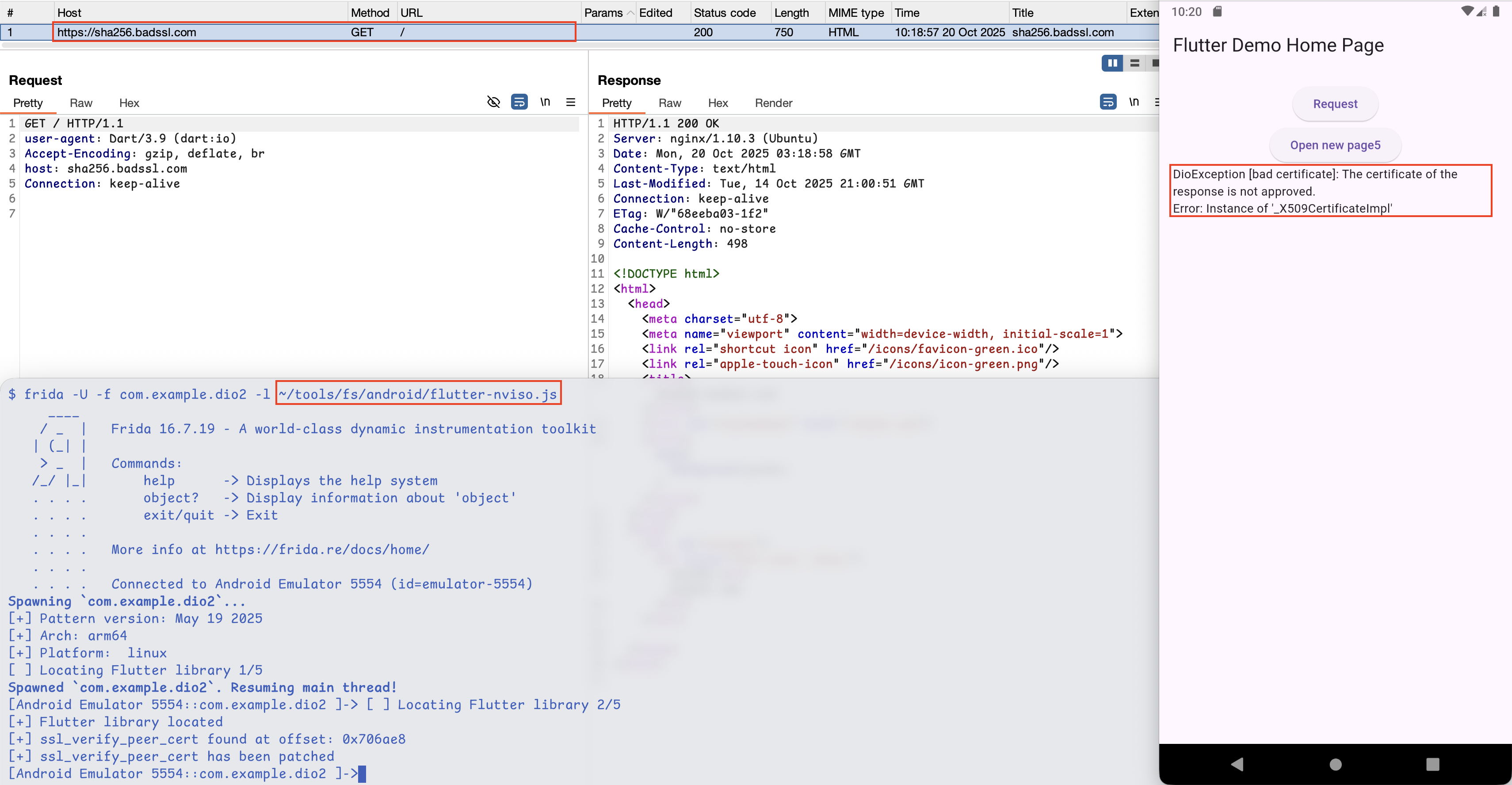Toggle word wrap in Response panel
The width and height of the screenshot is (1512, 785).
(1107, 102)
